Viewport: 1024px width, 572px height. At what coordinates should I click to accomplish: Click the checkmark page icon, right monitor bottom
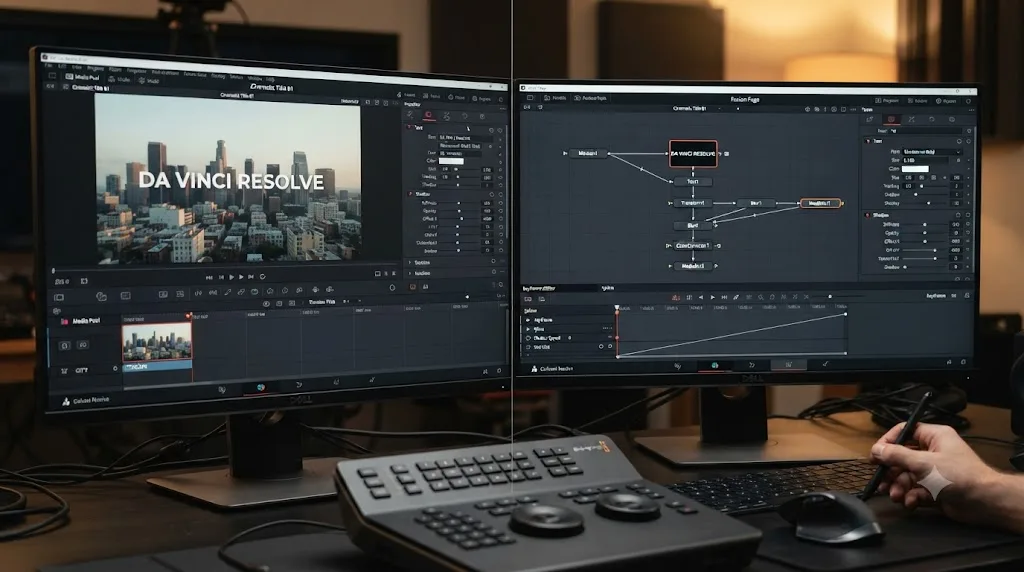click(x=825, y=364)
